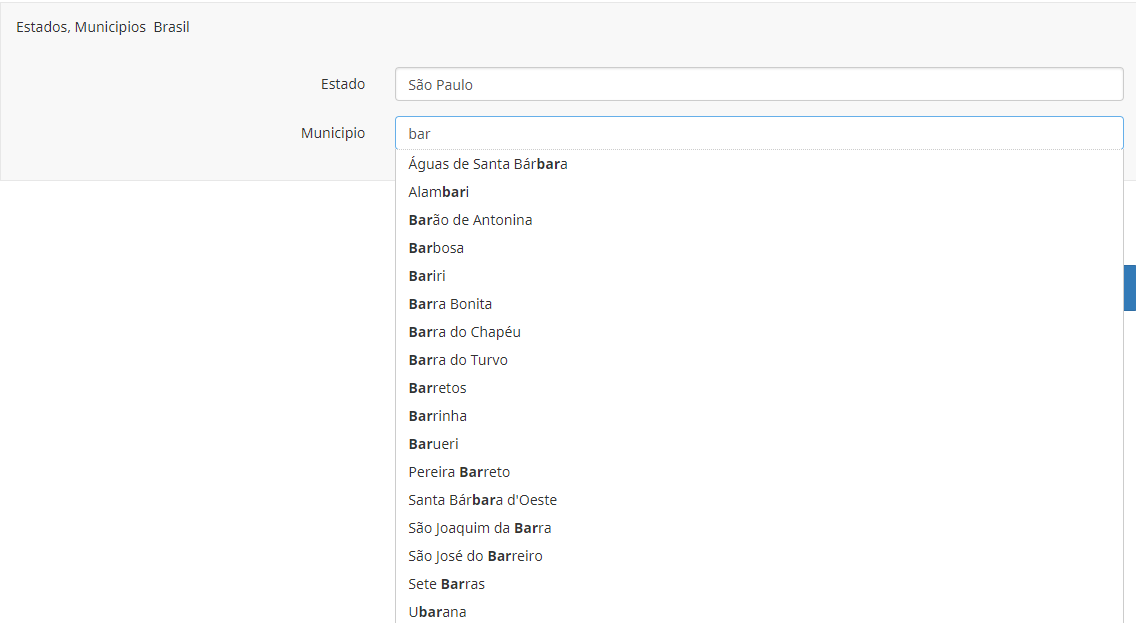Select Santa Bárbara d'Oeste option
The width and height of the screenshot is (1136, 623).
(482, 500)
